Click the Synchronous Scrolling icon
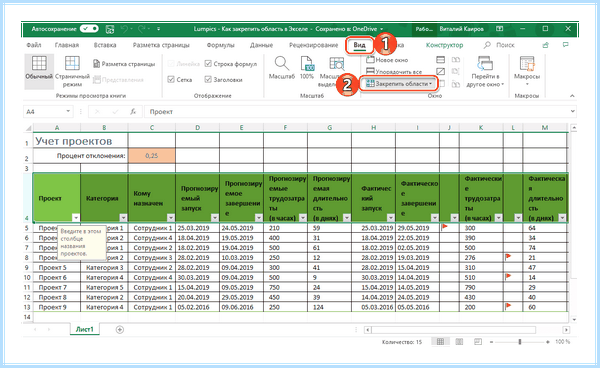The width and height of the screenshot is (600, 368). tap(455, 72)
